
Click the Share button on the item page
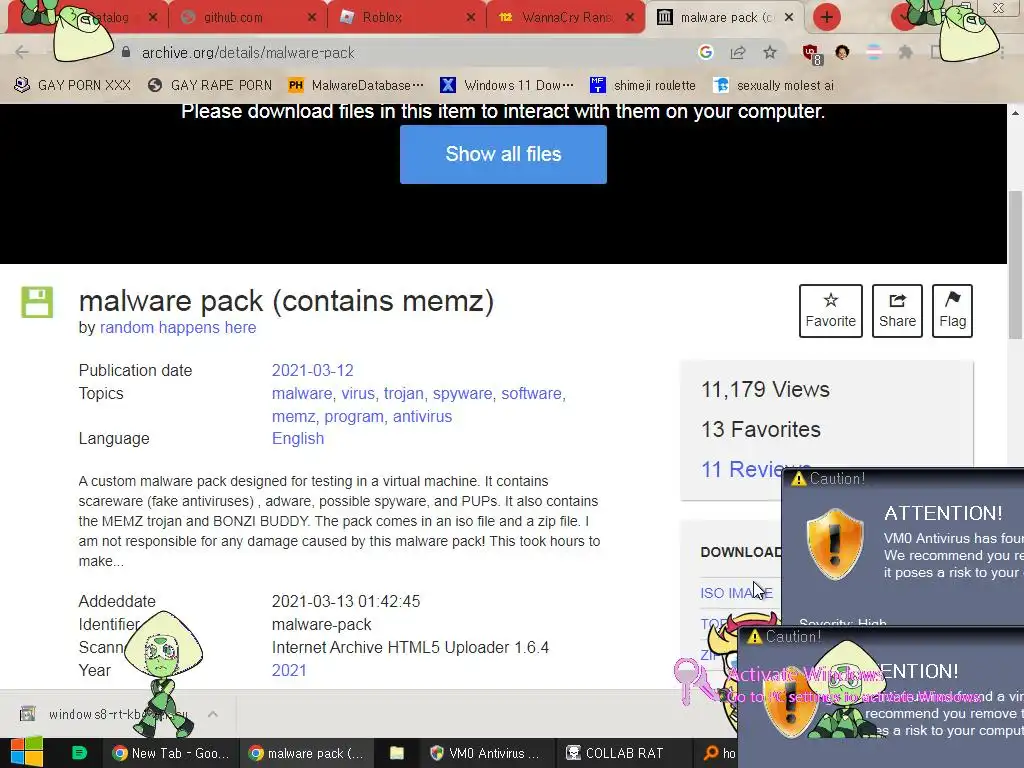point(897,311)
